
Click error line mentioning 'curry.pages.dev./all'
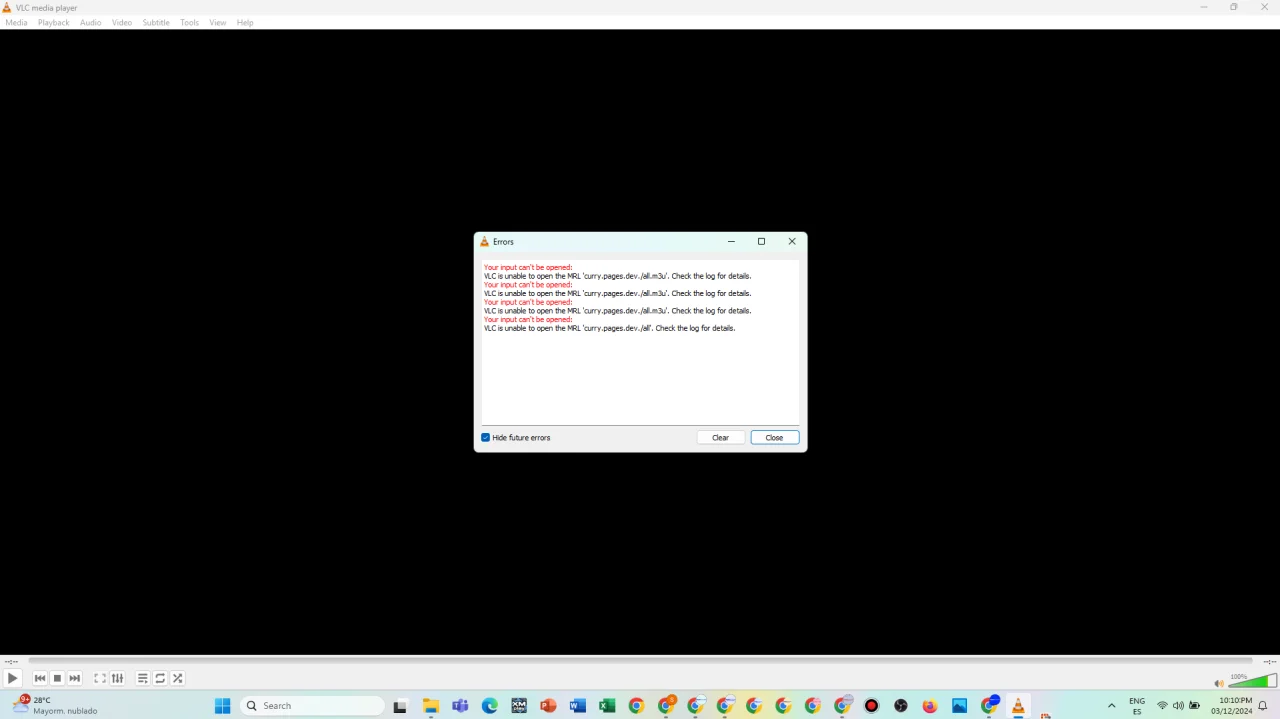pyautogui.click(x=609, y=328)
